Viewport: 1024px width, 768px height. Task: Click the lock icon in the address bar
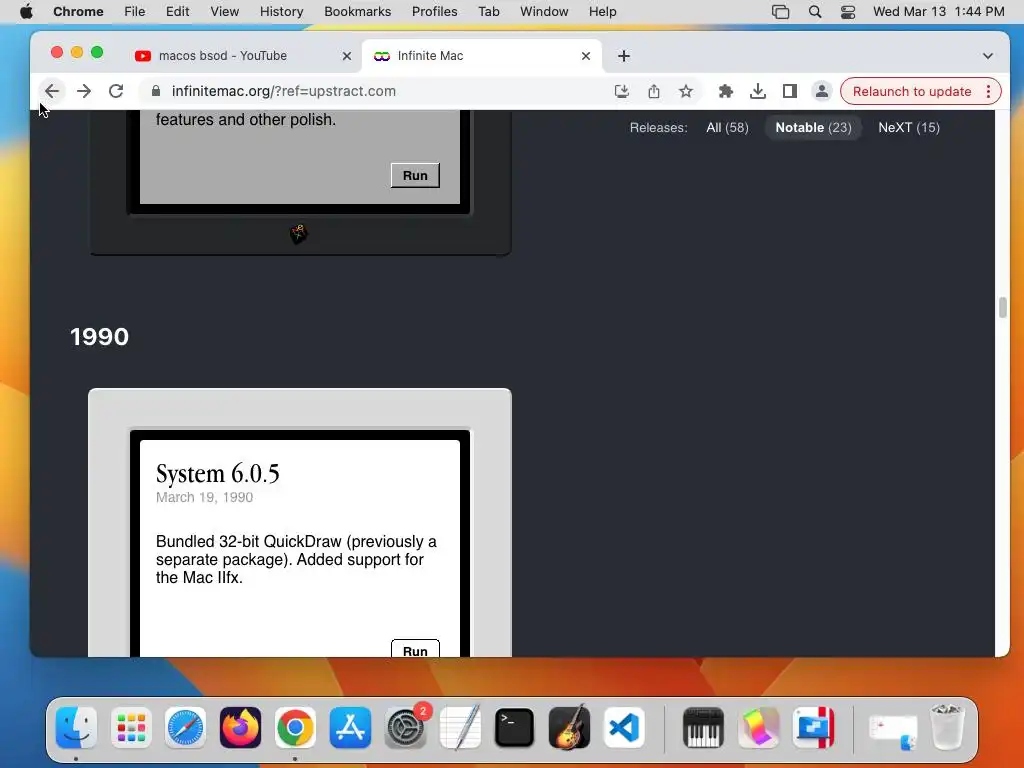point(155,91)
